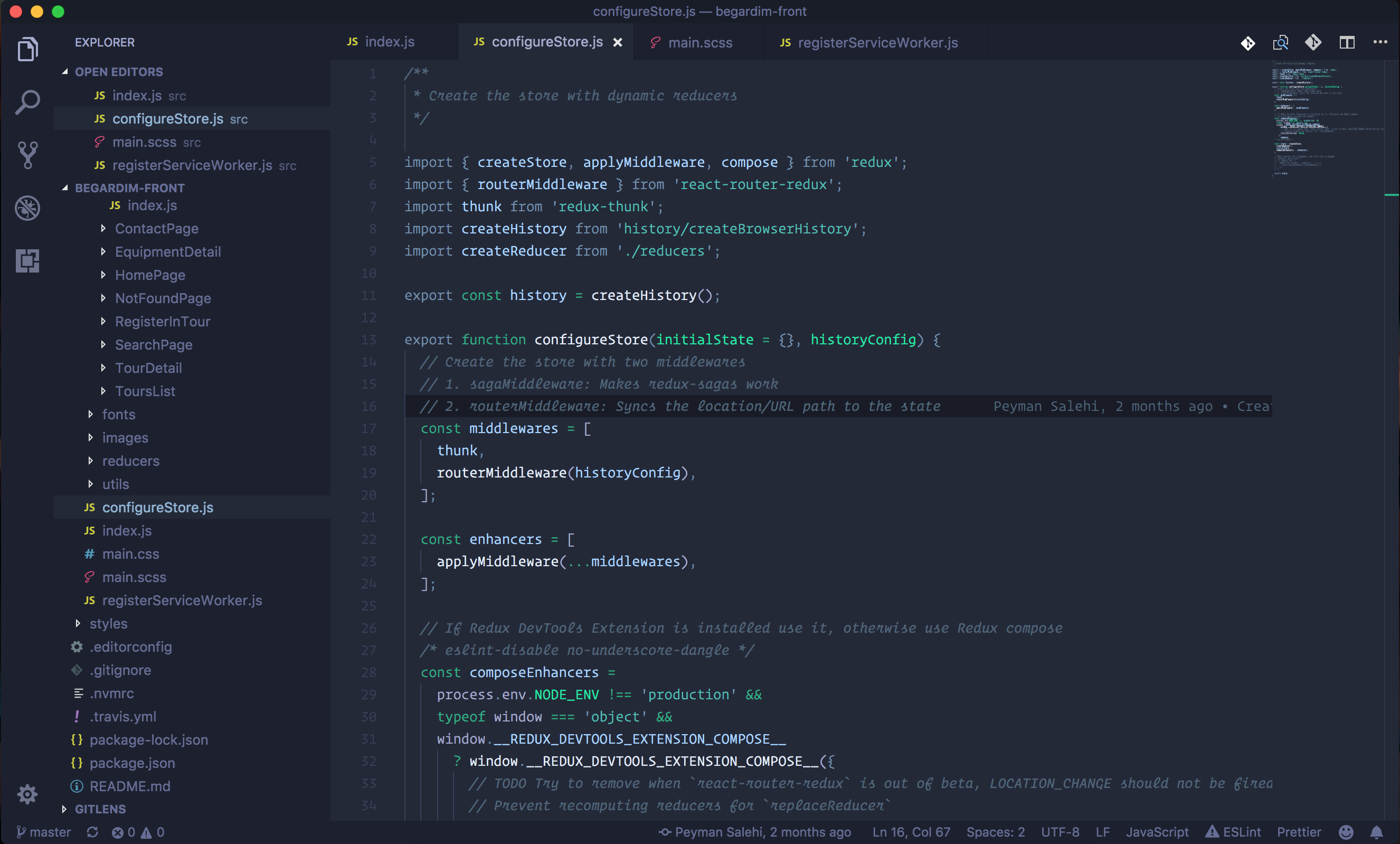Click the Prettier status bar item
1400x844 pixels.
tap(1299, 832)
